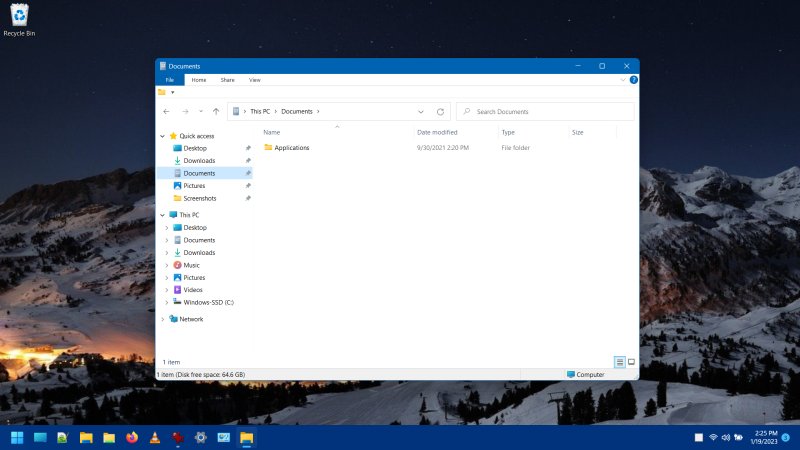Open the File ribbon tab

click(169, 80)
